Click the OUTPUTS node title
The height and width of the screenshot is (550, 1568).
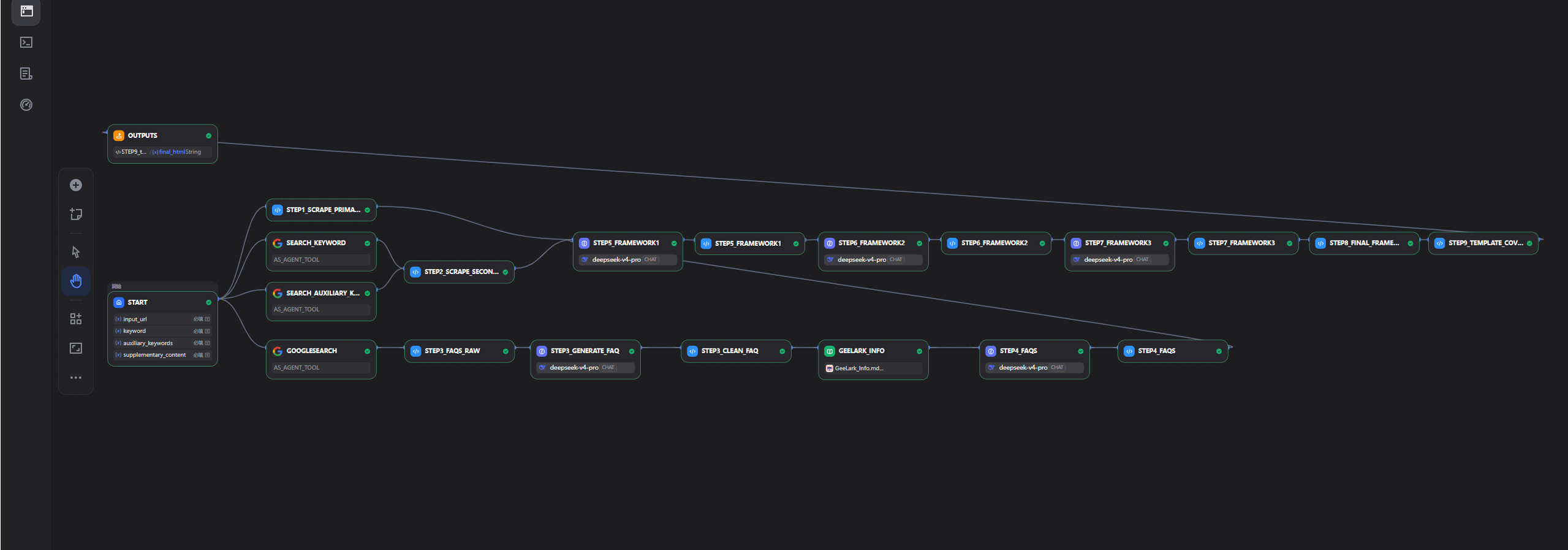pyautogui.click(x=143, y=136)
